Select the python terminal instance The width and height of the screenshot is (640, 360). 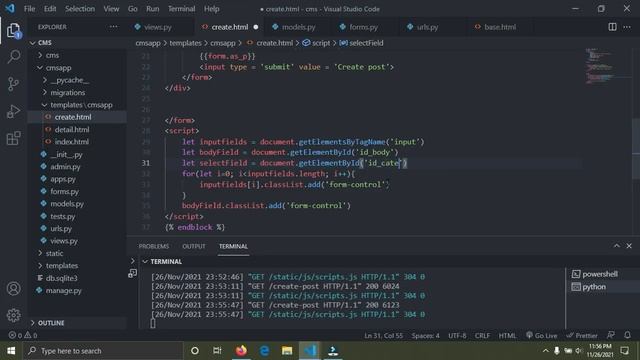pos(594,287)
